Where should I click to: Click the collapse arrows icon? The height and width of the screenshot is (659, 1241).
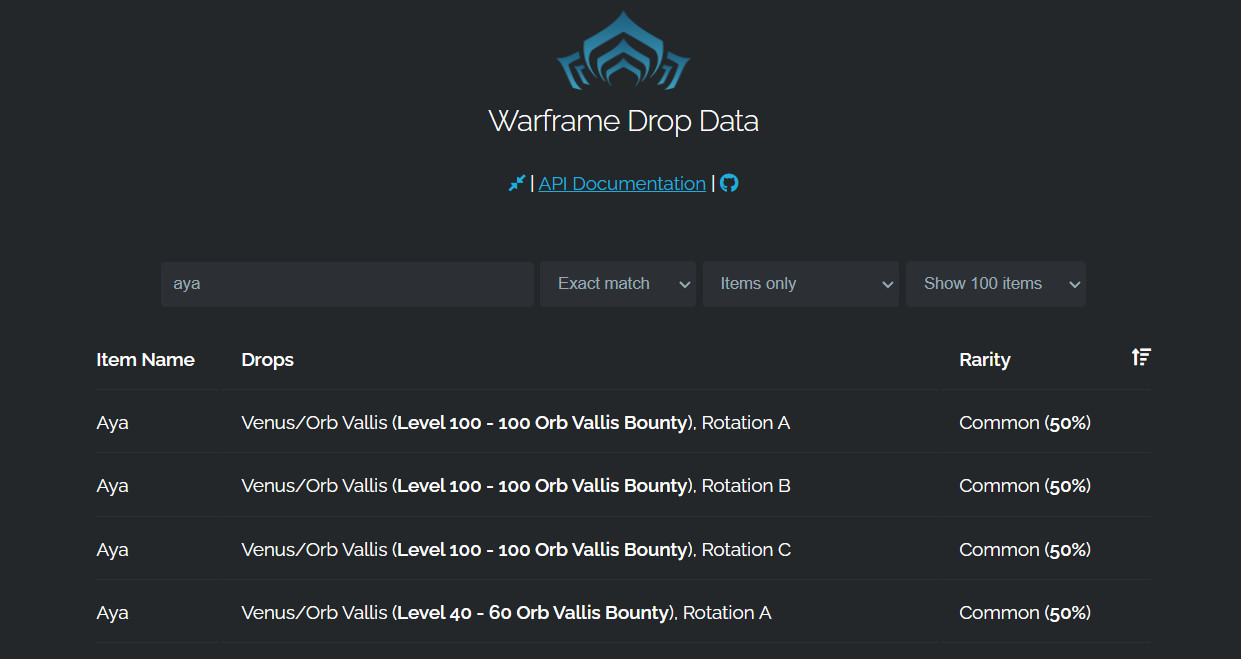516,183
